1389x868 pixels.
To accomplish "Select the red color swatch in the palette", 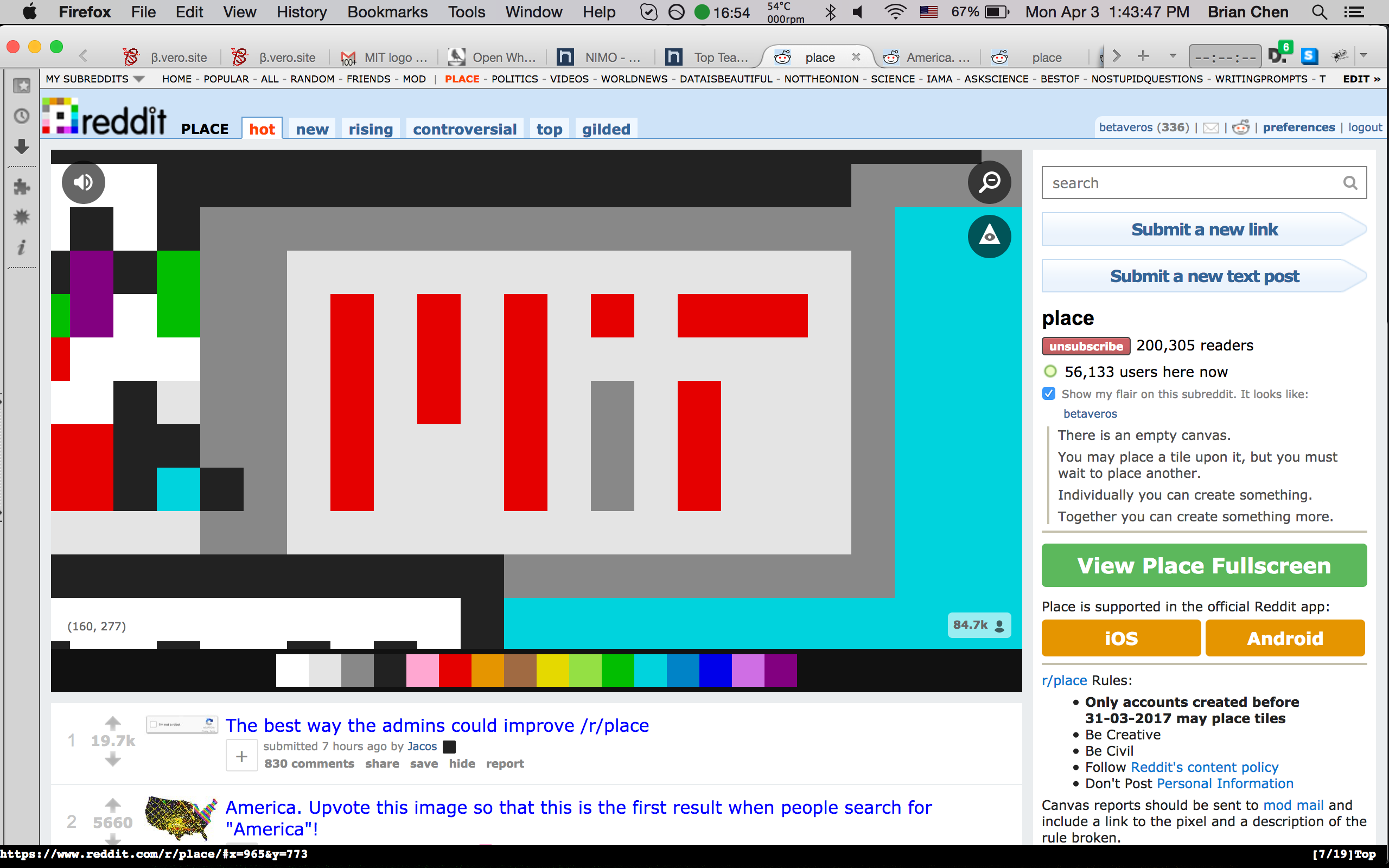I will pos(455,671).
